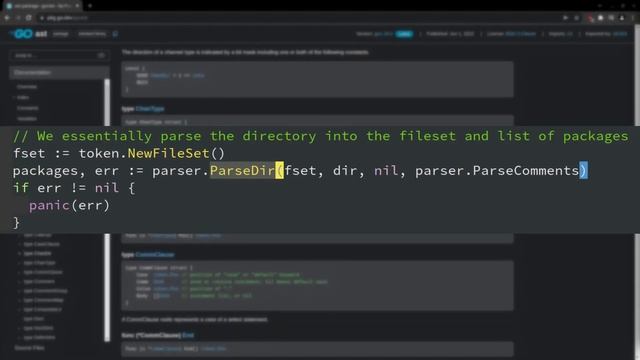Viewport: 640px width, 360px height.
Task: Click the highlighted ParseDir call
Action: 242,171
